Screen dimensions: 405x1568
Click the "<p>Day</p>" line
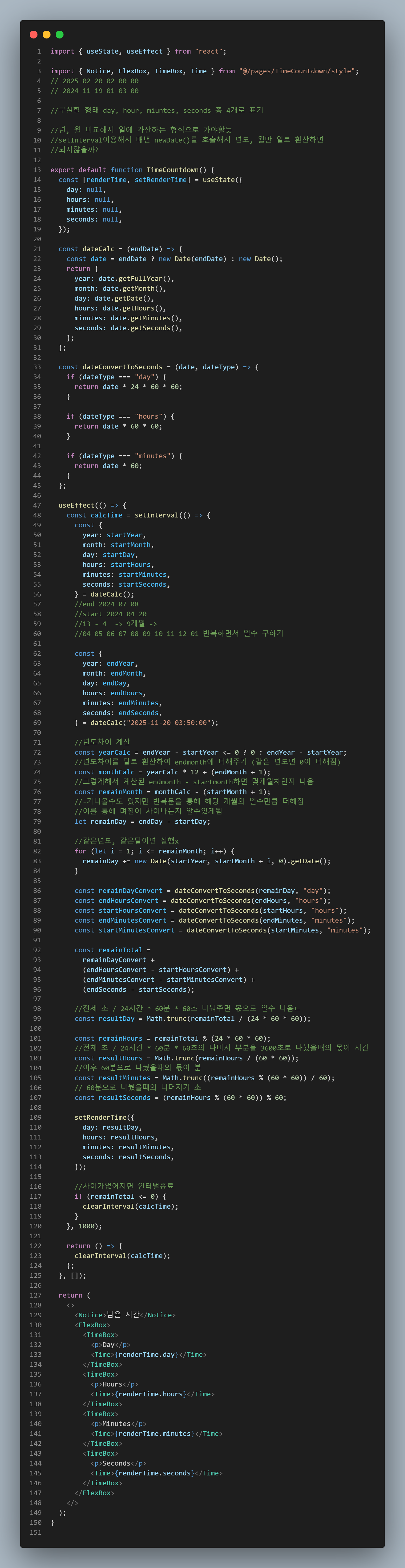pos(110,1345)
